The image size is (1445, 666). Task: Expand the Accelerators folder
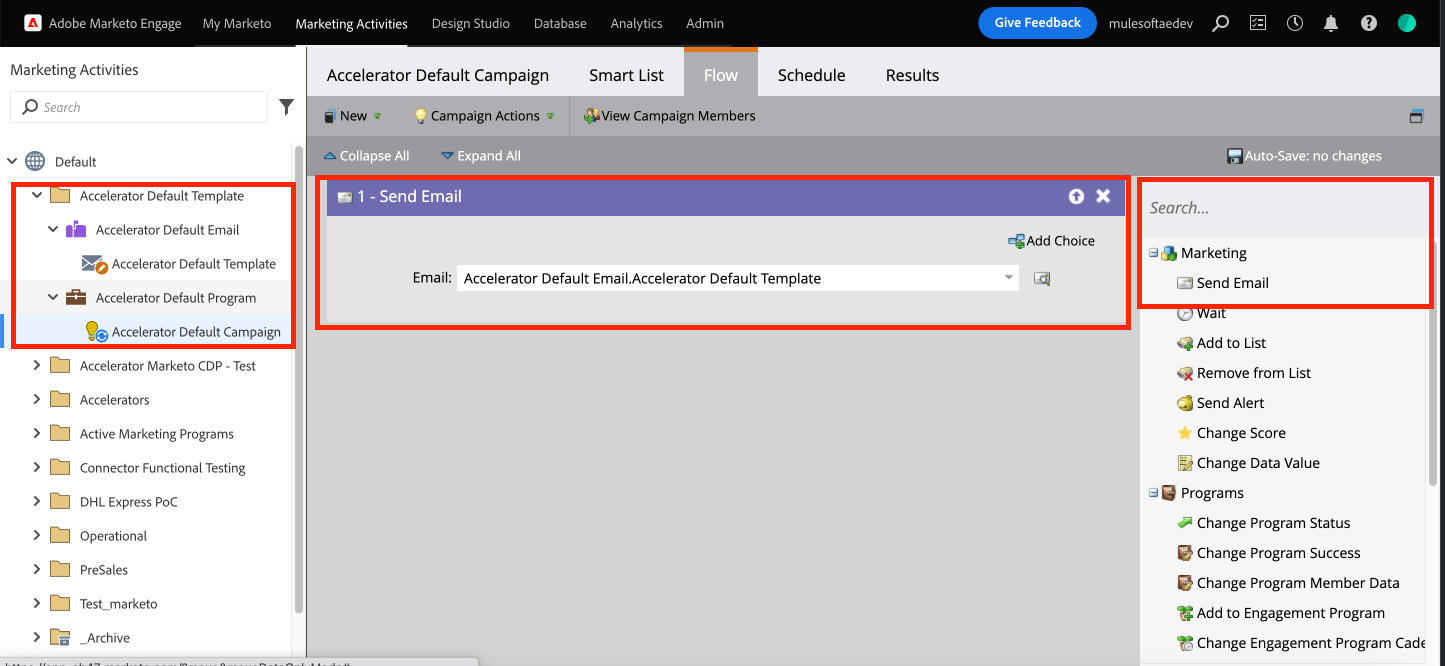(x=37, y=400)
